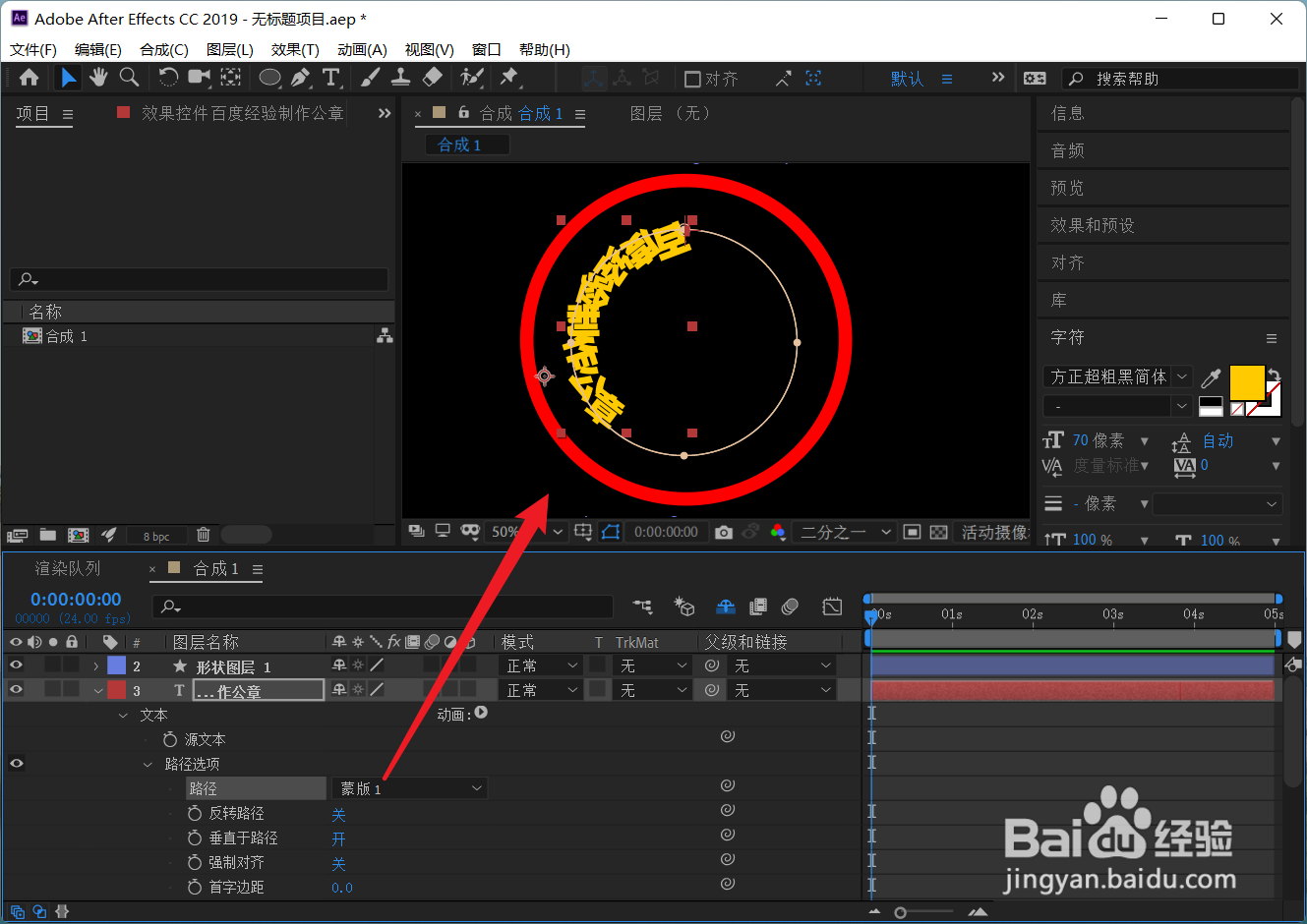Select the Pen tool
The height and width of the screenshot is (924, 1307).
click(x=300, y=78)
